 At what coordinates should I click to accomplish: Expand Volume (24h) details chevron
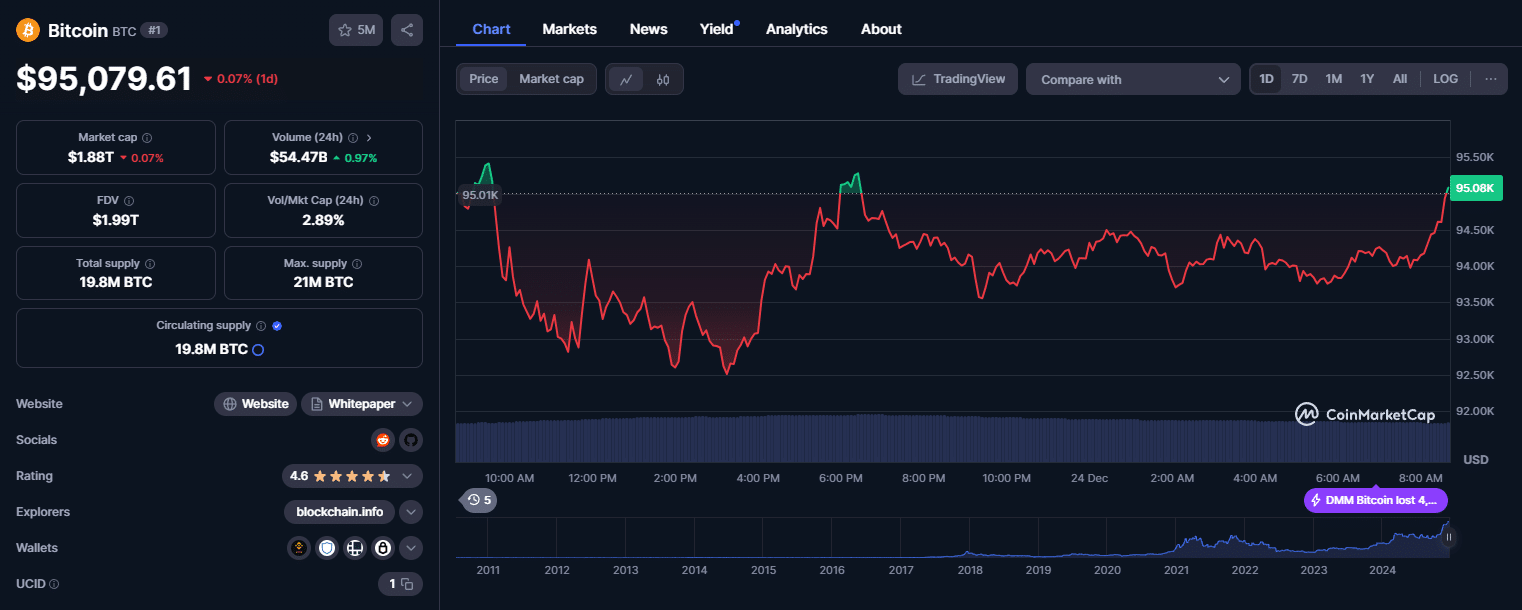click(368, 137)
